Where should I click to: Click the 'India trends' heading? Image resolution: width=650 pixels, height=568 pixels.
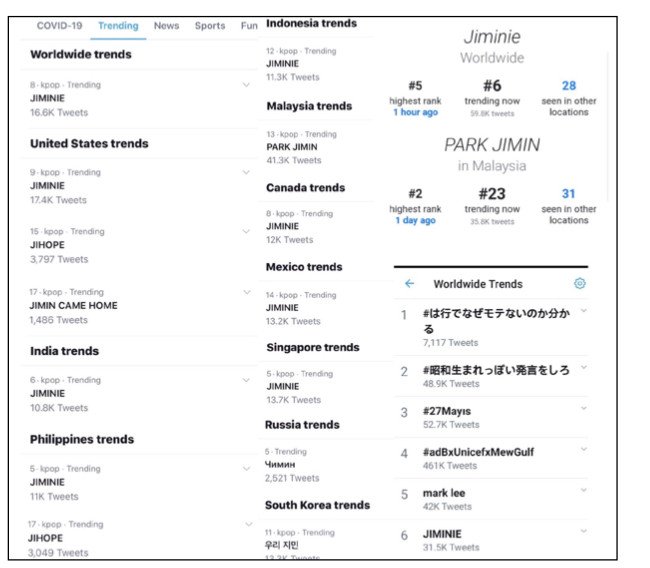coord(64,351)
